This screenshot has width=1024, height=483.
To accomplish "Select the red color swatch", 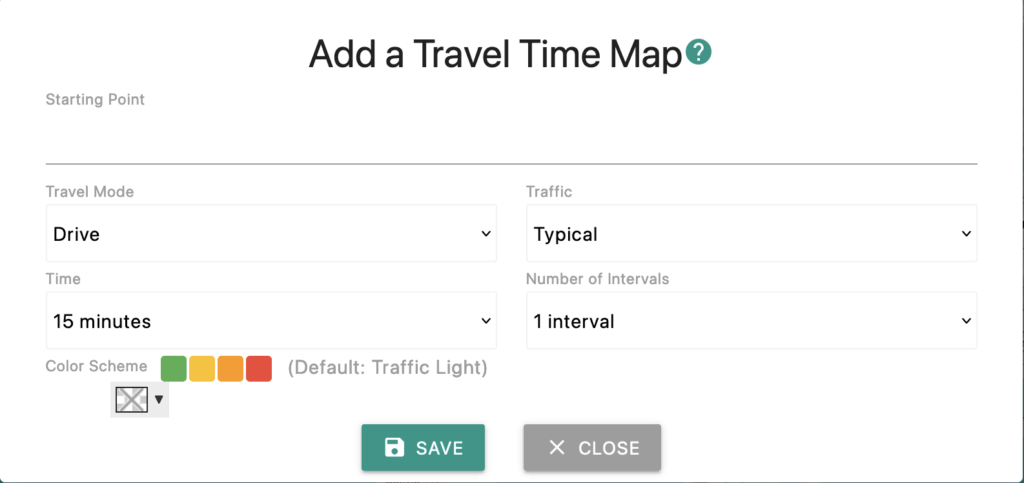I will [x=259, y=368].
